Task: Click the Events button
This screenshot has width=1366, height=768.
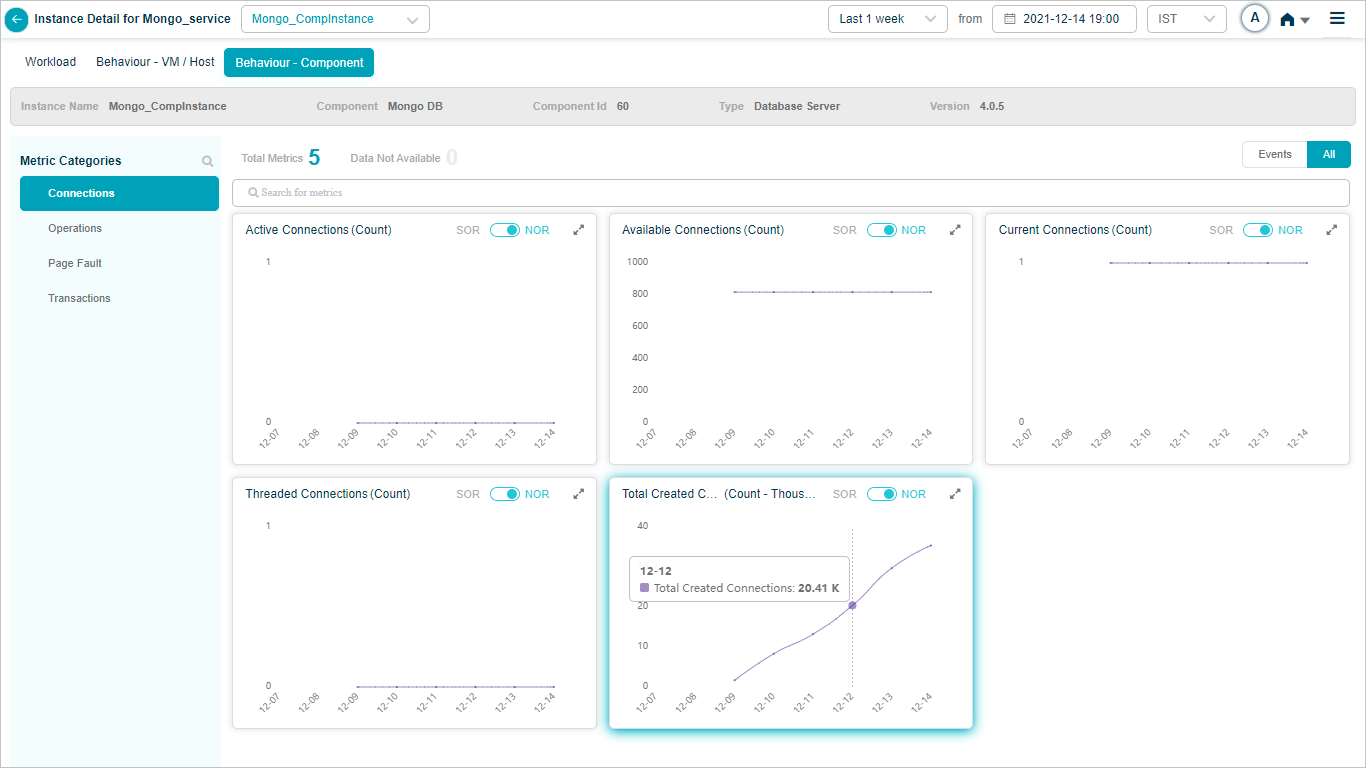Action: pos(1274,154)
